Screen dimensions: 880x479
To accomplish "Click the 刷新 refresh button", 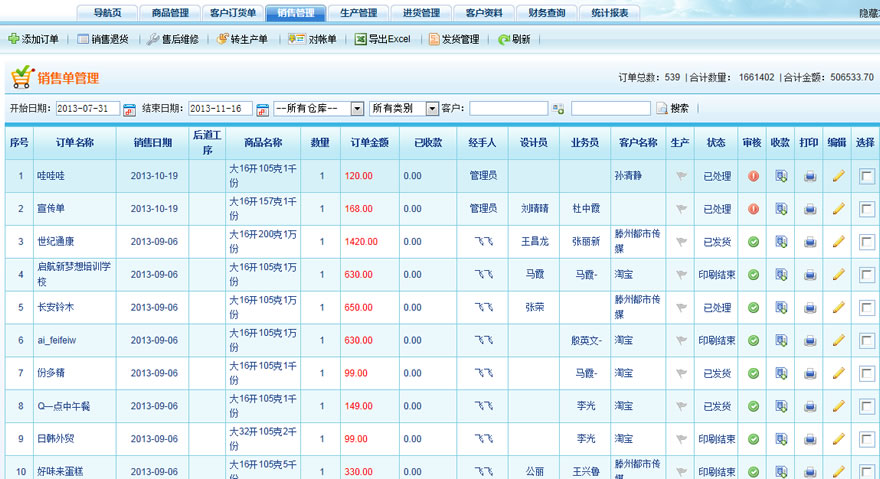I will 514,39.
